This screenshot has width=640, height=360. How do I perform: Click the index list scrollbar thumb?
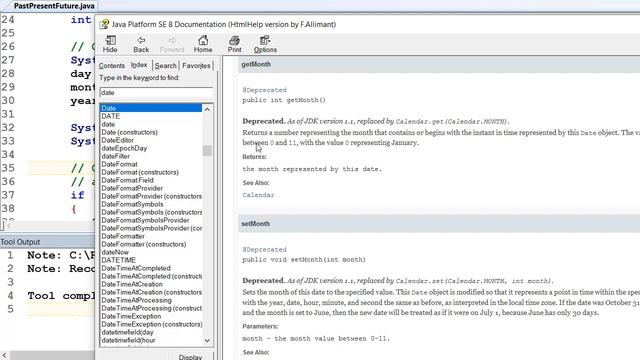207,151
